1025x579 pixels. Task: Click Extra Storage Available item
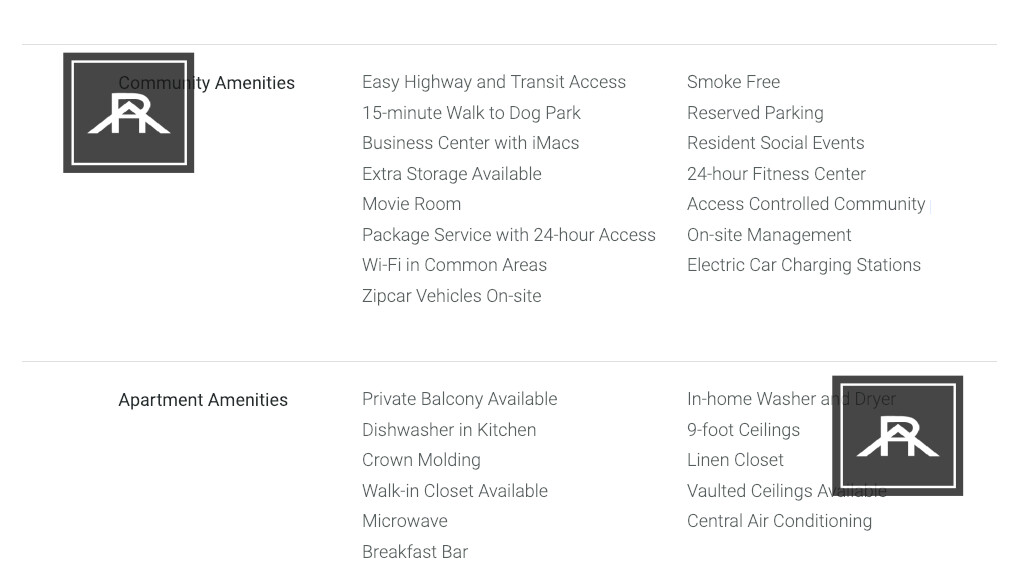pos(452,174)
